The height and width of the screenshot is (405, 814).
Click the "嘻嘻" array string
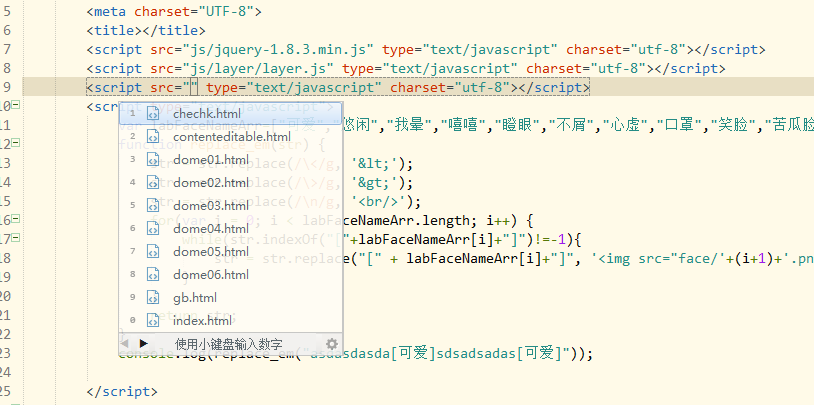[x=465, y=125]
